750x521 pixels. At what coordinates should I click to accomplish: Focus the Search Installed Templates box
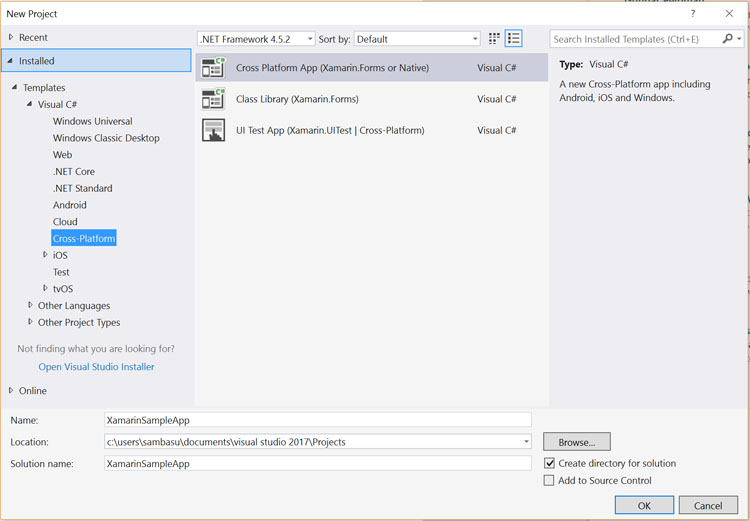(635, 39)
